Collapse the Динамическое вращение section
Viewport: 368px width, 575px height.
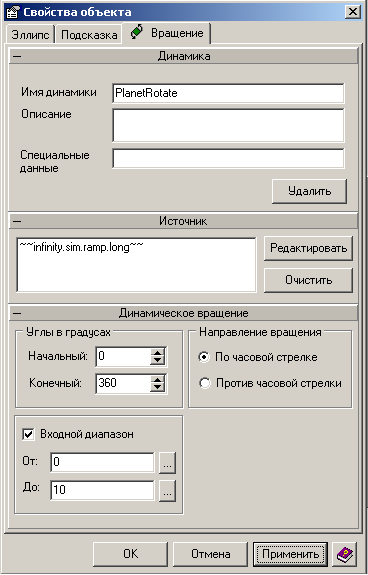(17, 313)
